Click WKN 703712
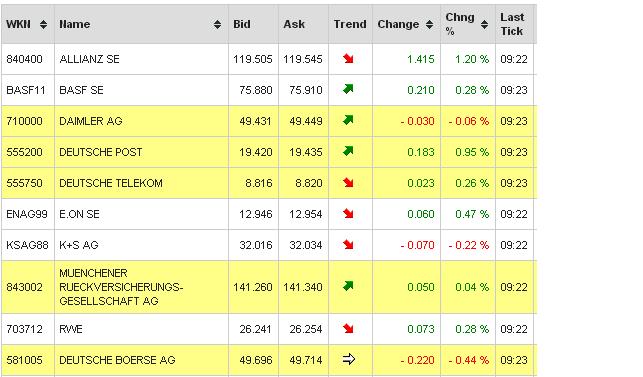 point(24,329)
